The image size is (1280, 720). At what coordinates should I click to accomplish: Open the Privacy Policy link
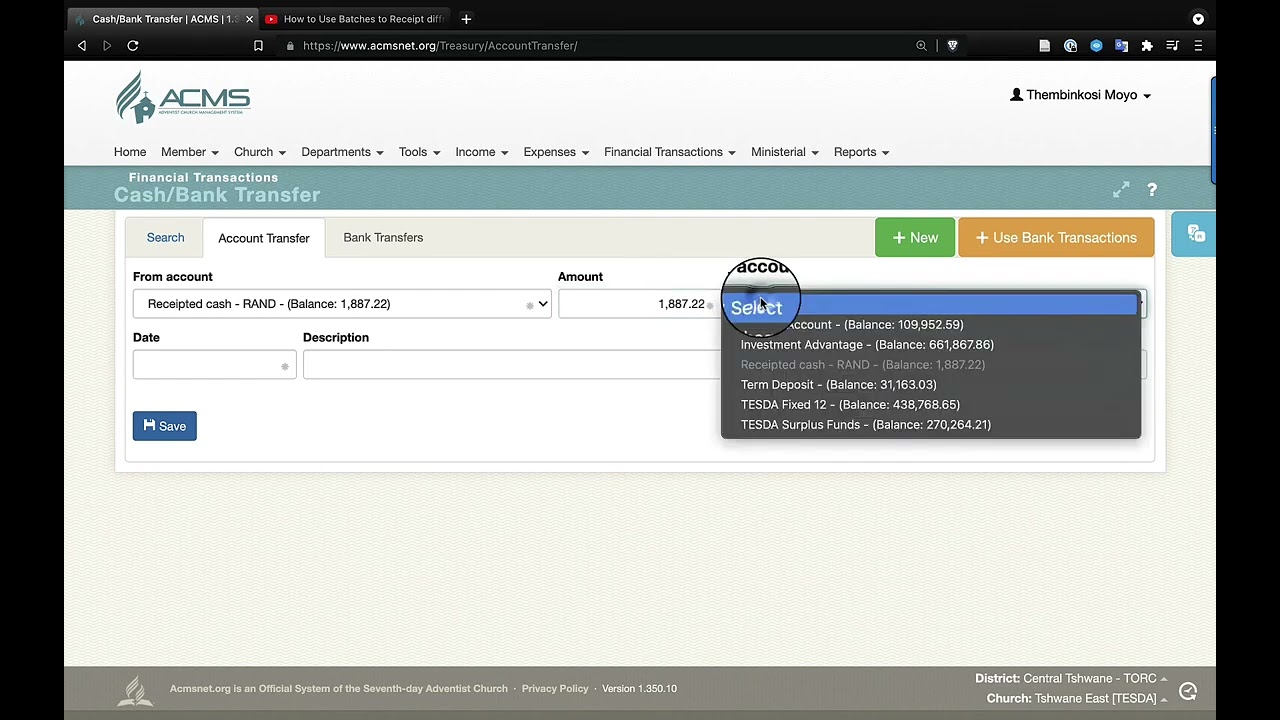(x=555, y=689)
